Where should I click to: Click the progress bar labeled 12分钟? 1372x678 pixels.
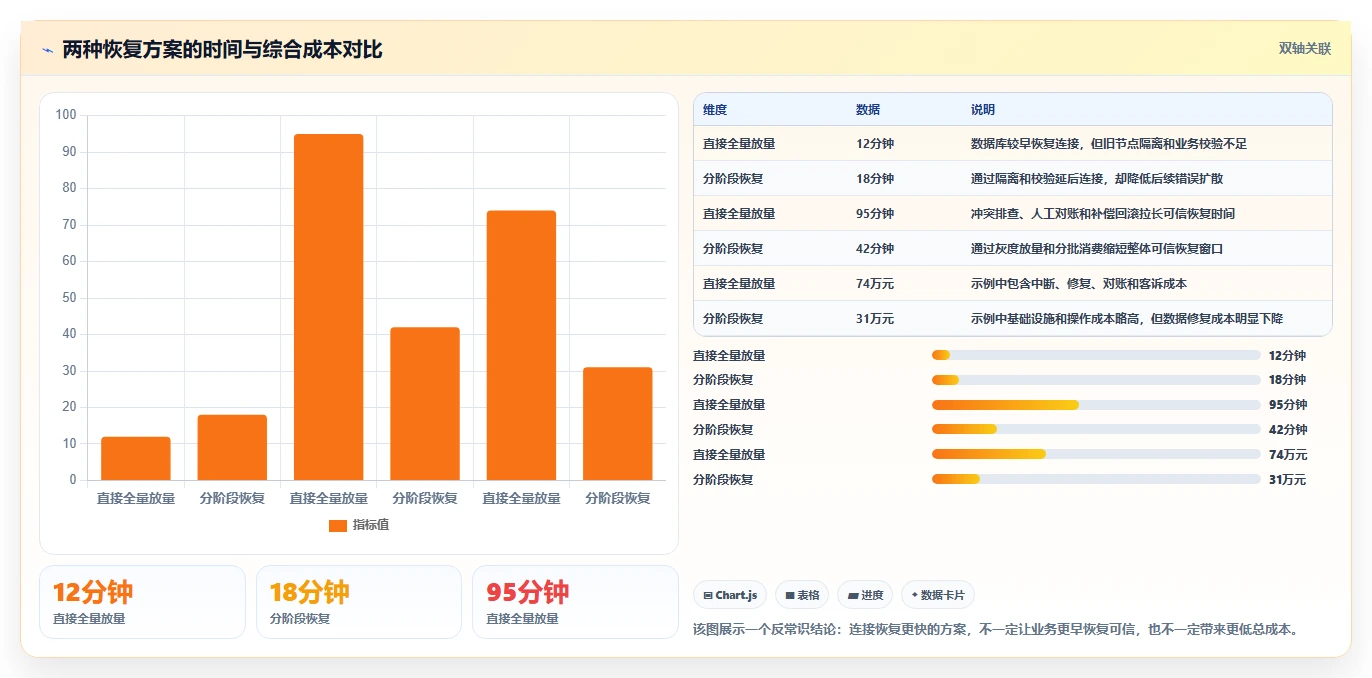point(1096,355)
